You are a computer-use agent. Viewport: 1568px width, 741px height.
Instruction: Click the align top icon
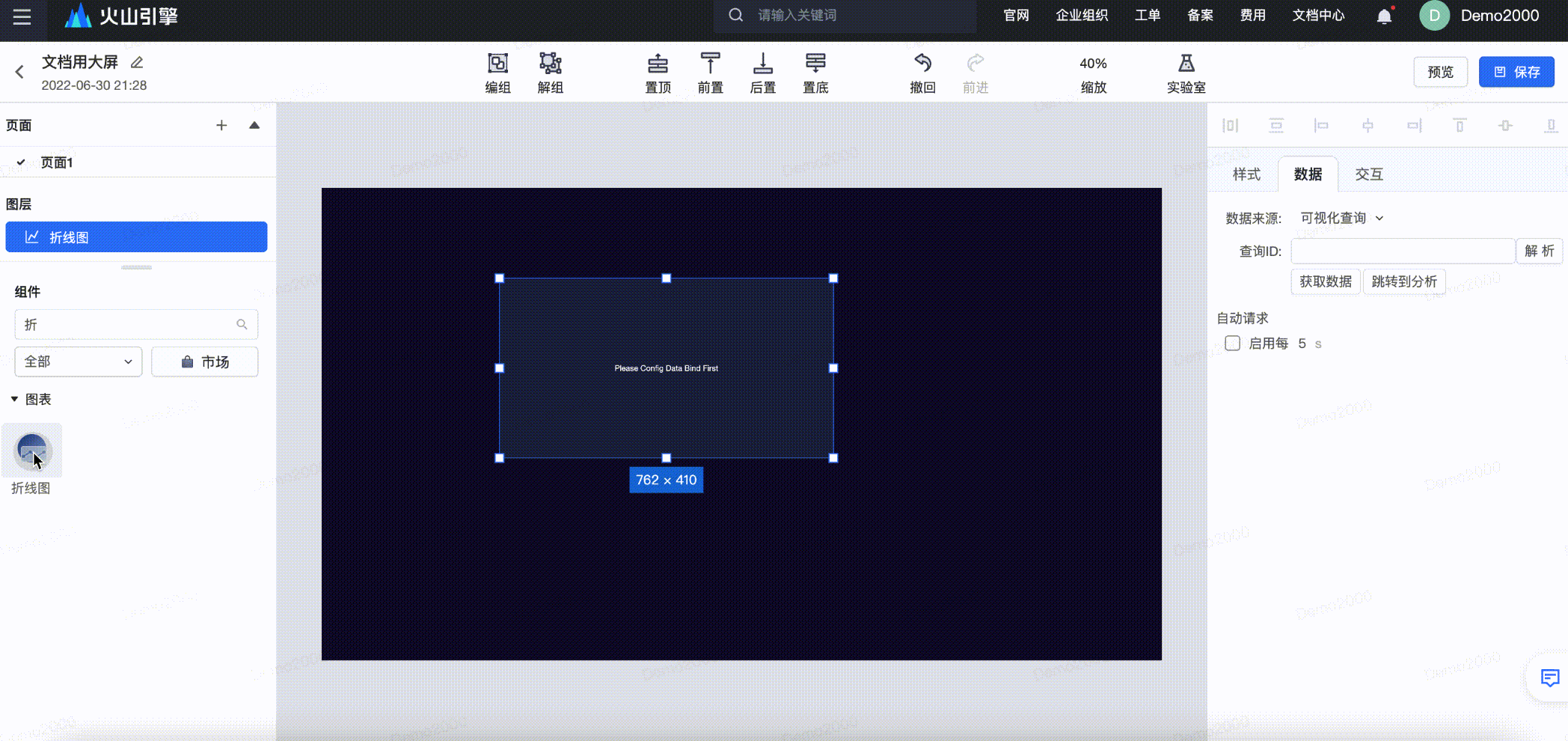[1460, 126]
